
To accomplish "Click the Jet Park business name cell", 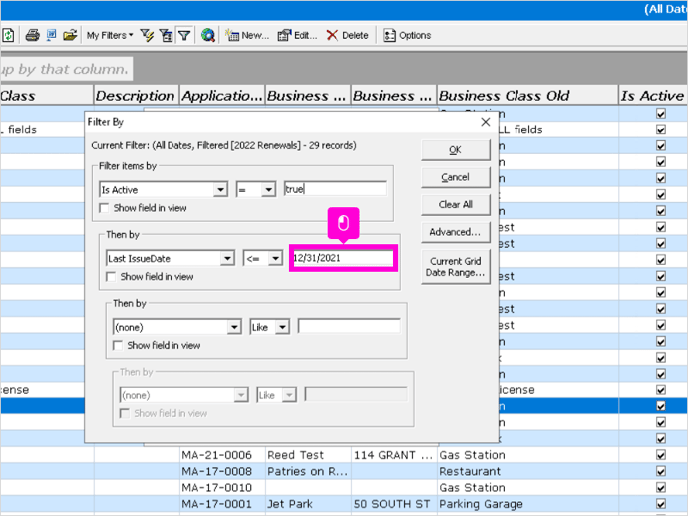I will tap(308, 504).
